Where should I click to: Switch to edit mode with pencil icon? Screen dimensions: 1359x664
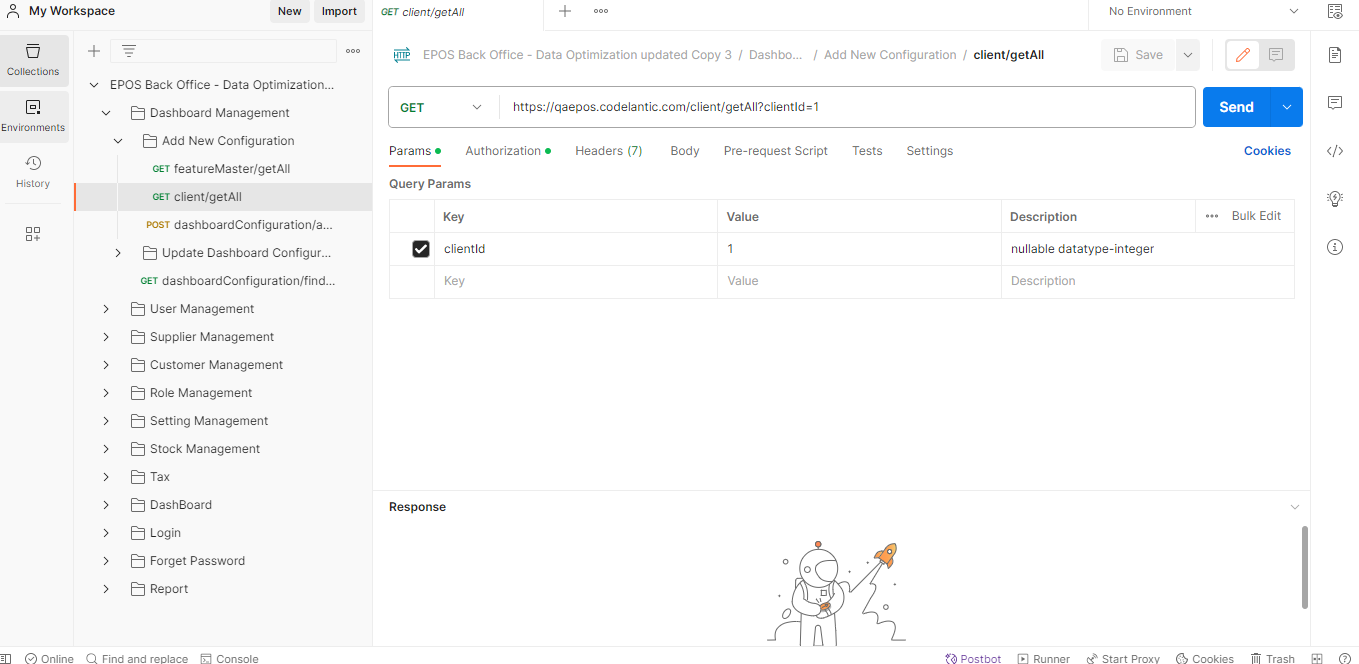(1243, 55)
